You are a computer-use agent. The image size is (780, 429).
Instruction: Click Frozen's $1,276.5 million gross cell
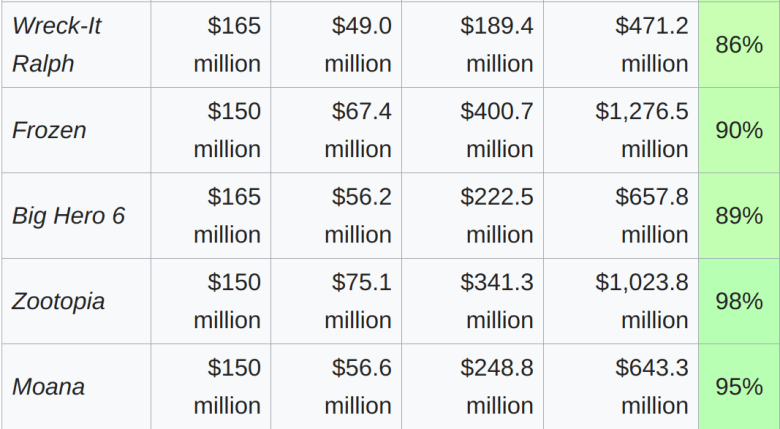click(641, 130)
